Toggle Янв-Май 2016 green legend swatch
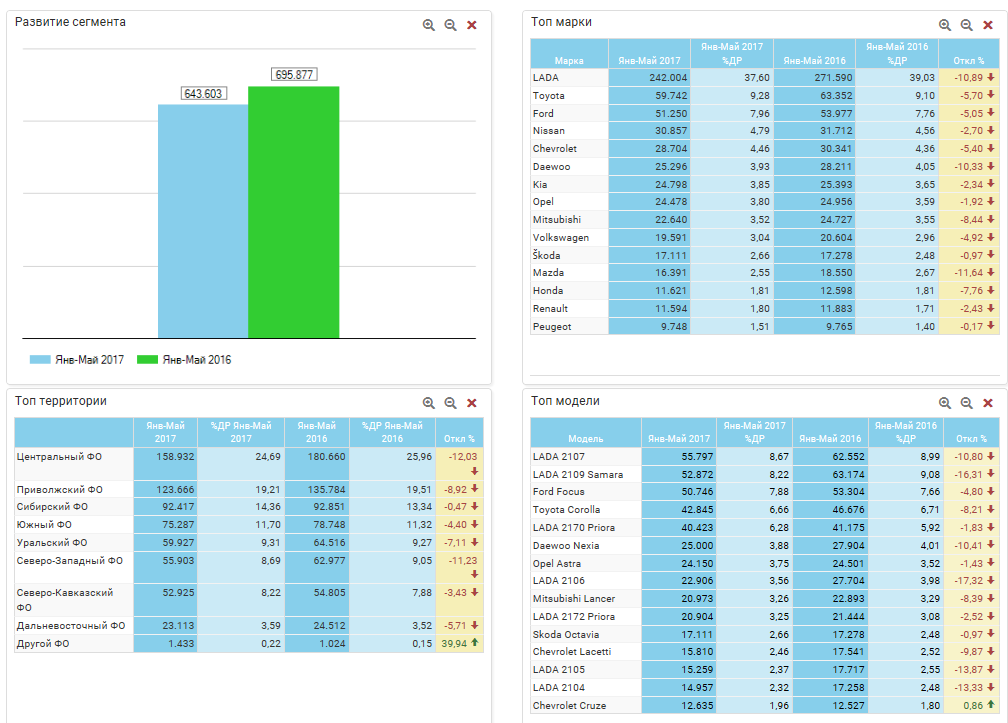The image size is (1008, 723). 147,360
